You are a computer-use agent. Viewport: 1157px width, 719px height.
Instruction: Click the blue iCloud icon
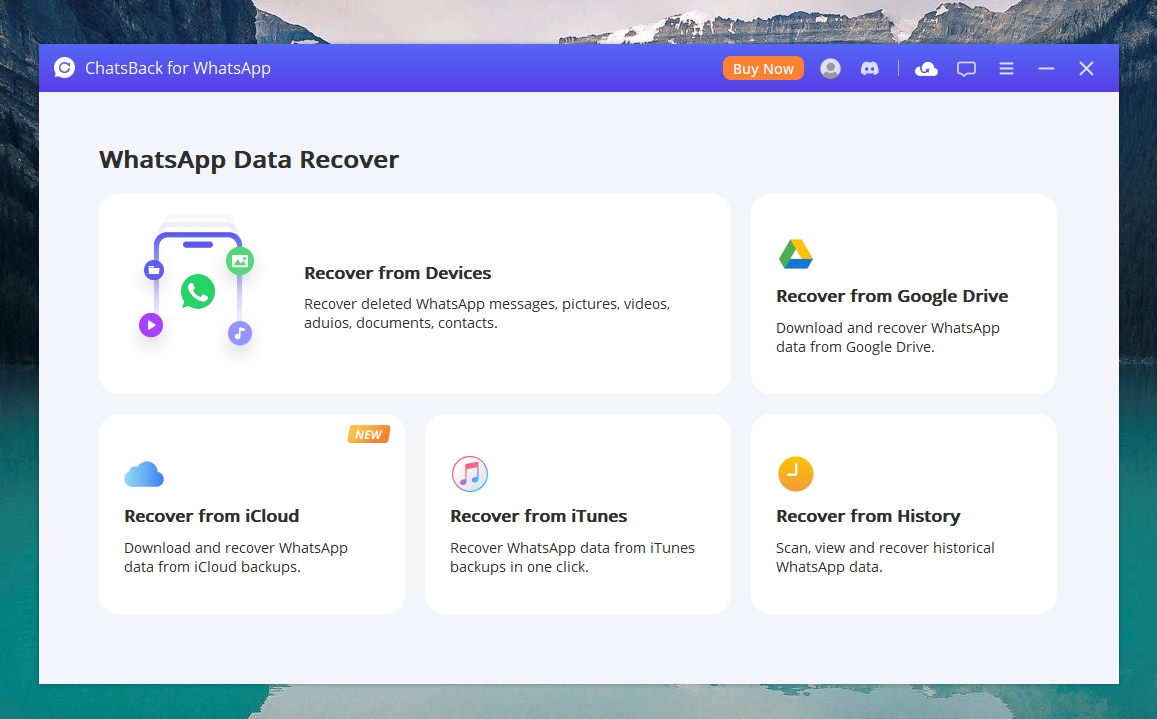pos(144,474)
